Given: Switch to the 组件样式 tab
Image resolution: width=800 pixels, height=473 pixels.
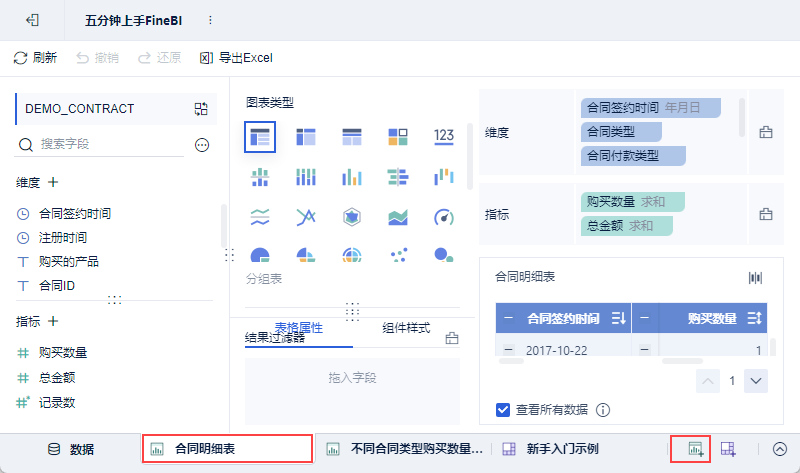Looking at the screenshot, I should tap(406, 328).
